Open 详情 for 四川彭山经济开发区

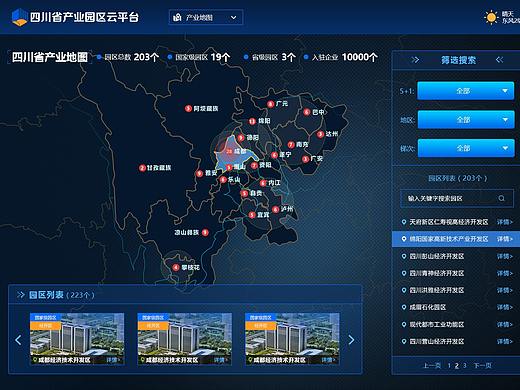(x=504, y=256)
